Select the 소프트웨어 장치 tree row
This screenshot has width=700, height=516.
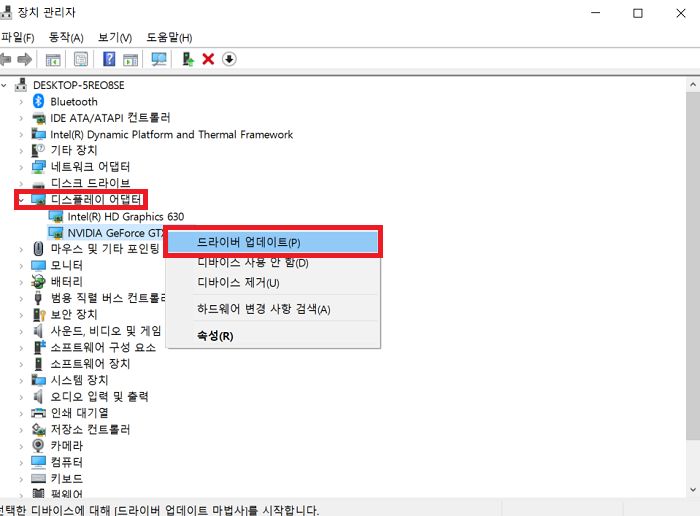90,364
